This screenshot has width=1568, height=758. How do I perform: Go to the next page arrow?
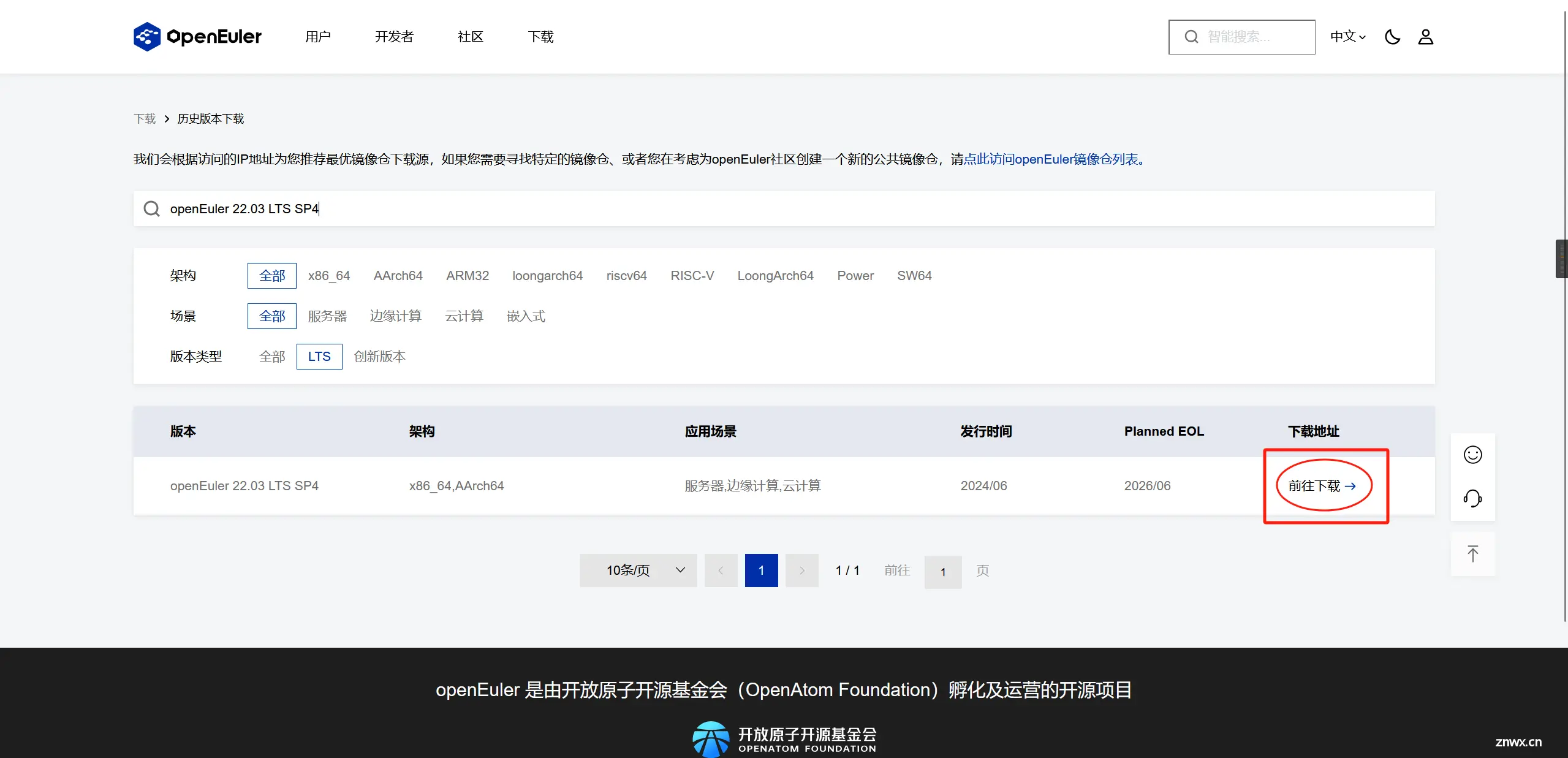[802, 570]
